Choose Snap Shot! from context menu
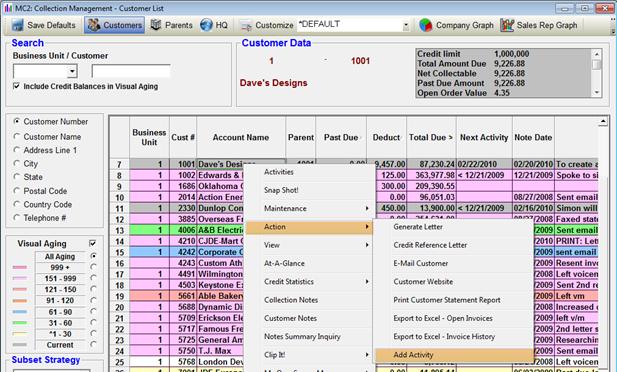Viewport: 617px width, 372px height. [x=281, y=190]
